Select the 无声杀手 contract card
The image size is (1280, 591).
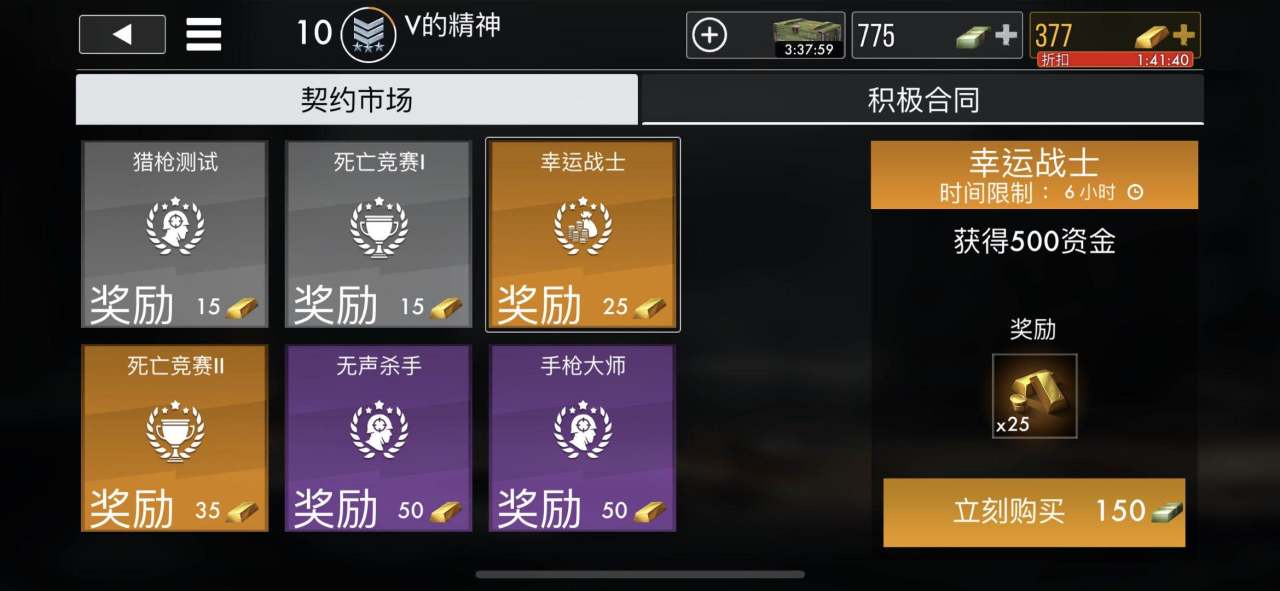(379, 438)
